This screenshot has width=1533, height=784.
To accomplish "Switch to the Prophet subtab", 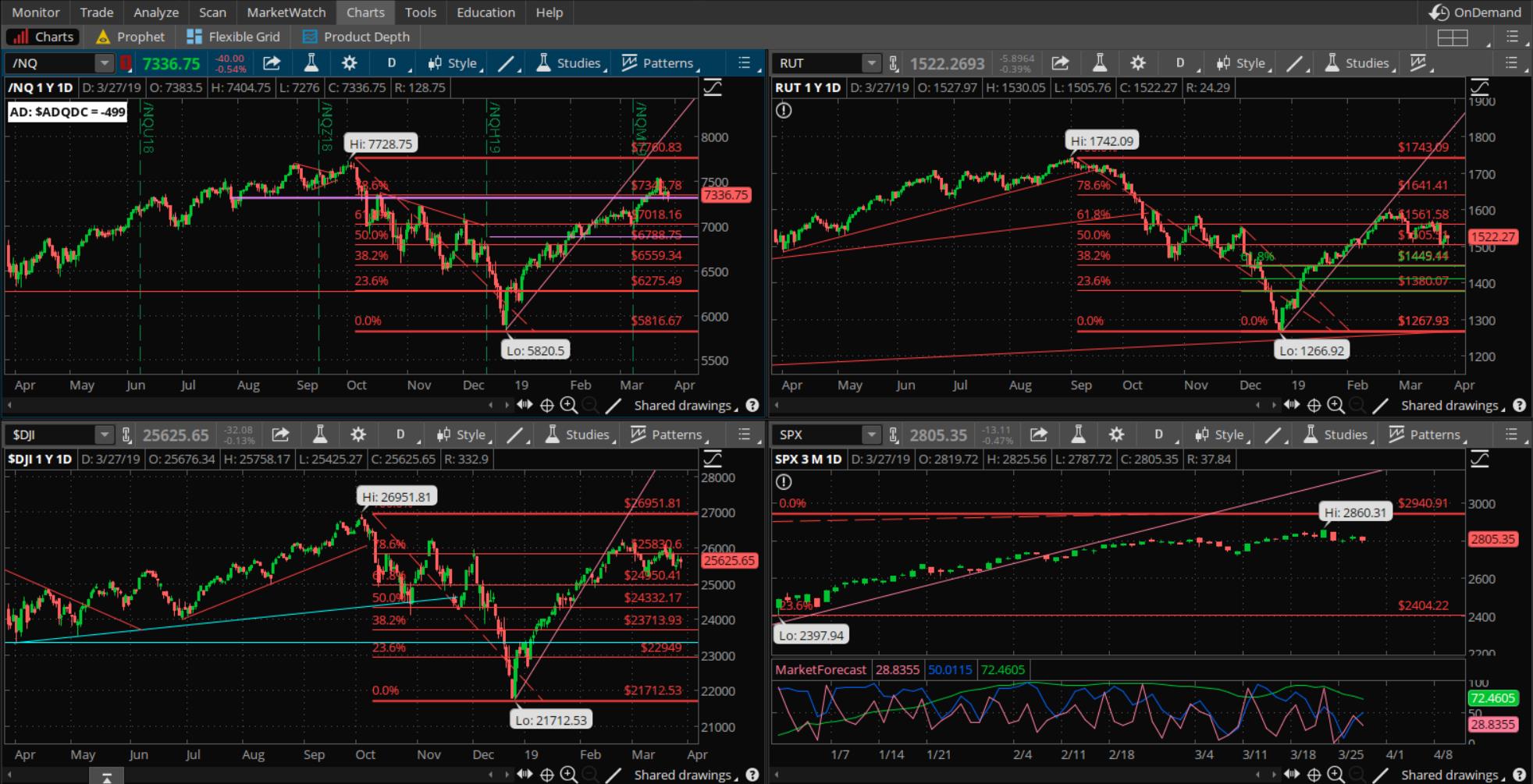I will point(130,37).
